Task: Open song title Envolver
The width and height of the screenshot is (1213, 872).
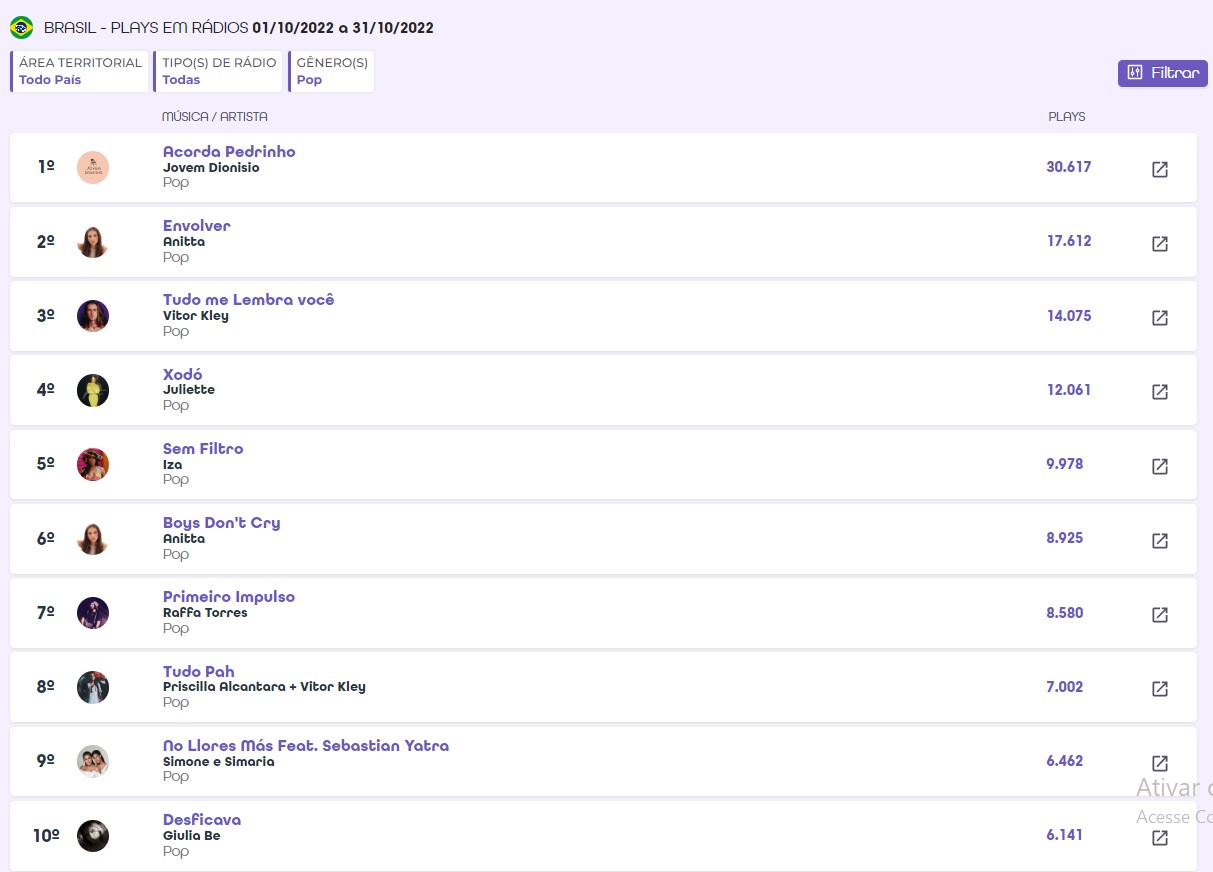Action: coord(197,226)
